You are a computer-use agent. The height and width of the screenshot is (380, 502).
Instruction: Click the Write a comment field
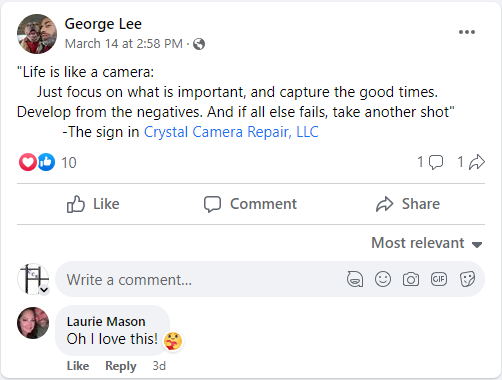[x=200, y=279]
